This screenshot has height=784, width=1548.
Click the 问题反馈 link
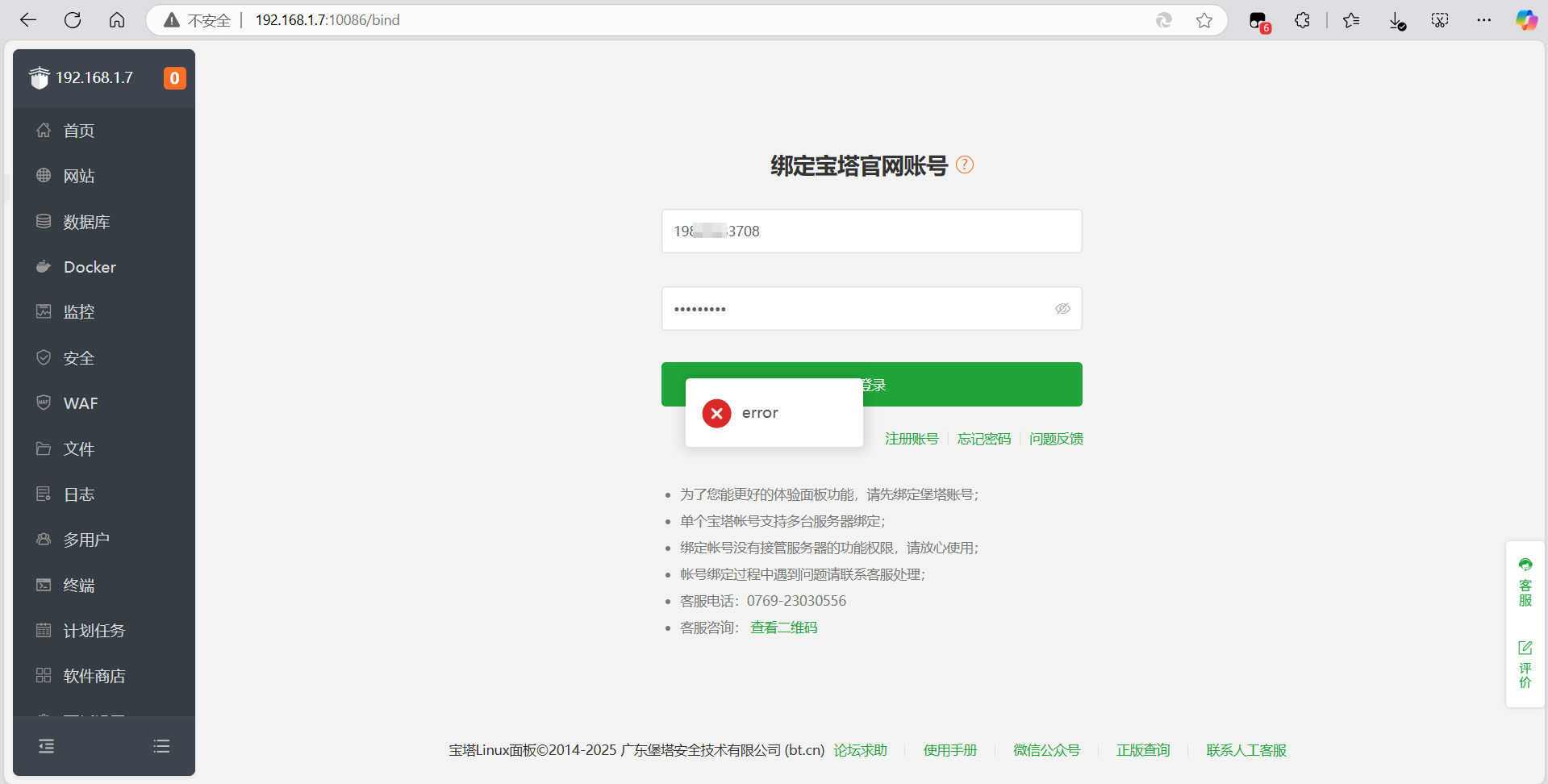[x=1056, y=439]
